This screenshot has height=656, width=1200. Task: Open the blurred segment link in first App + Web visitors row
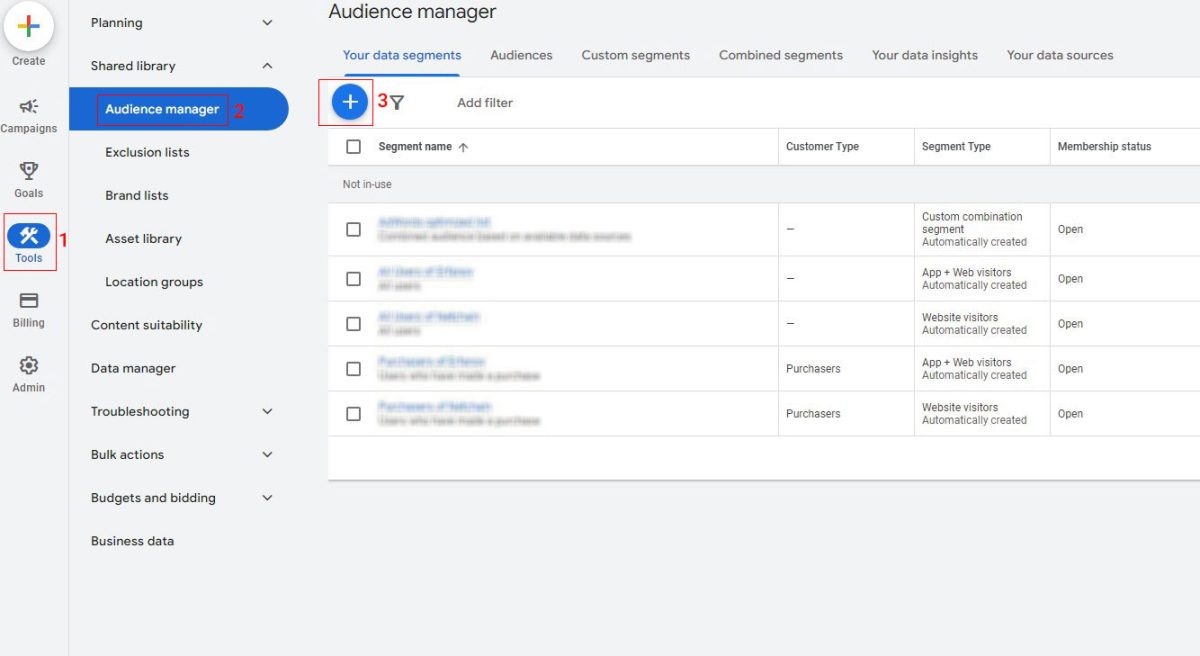point(425,272)
